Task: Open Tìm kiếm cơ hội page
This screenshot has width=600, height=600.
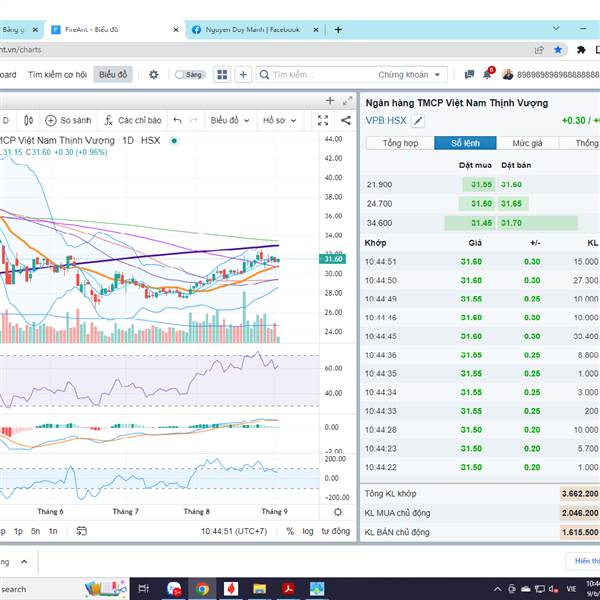Action: point(57,75)
